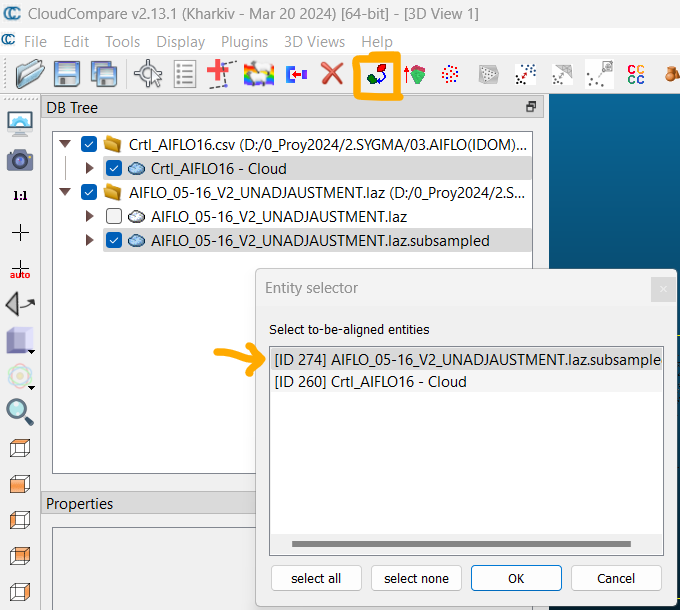Expand the Crtl_AIFLO16 - Cloud tree node
680x610 pixels.
click(90, 168)
